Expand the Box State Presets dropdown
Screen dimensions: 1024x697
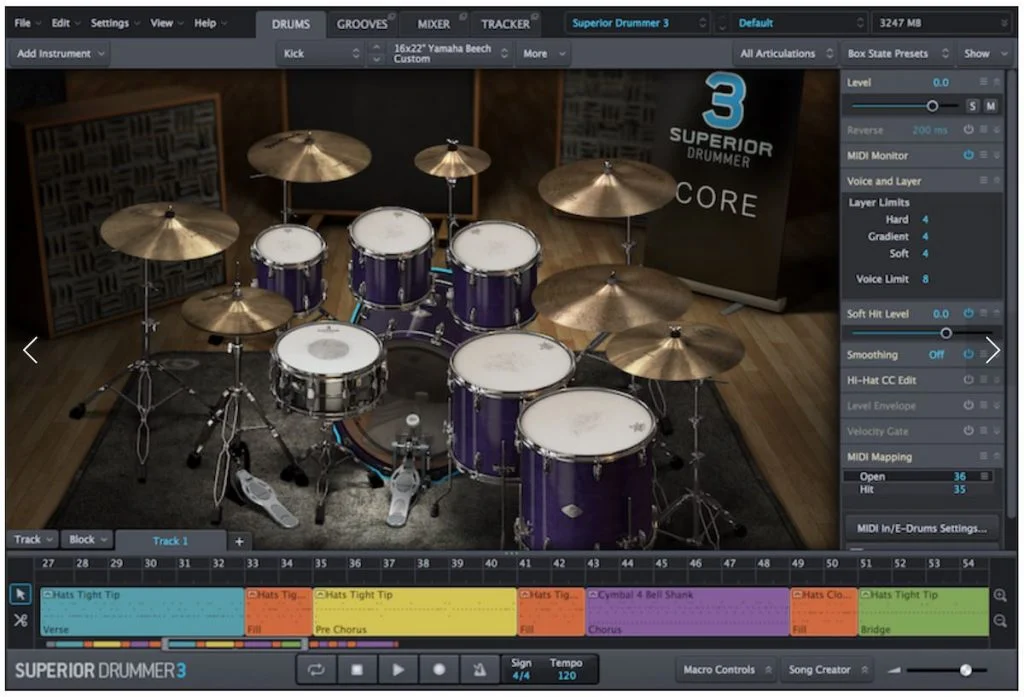pyautogui.click(x=897, y=54)
